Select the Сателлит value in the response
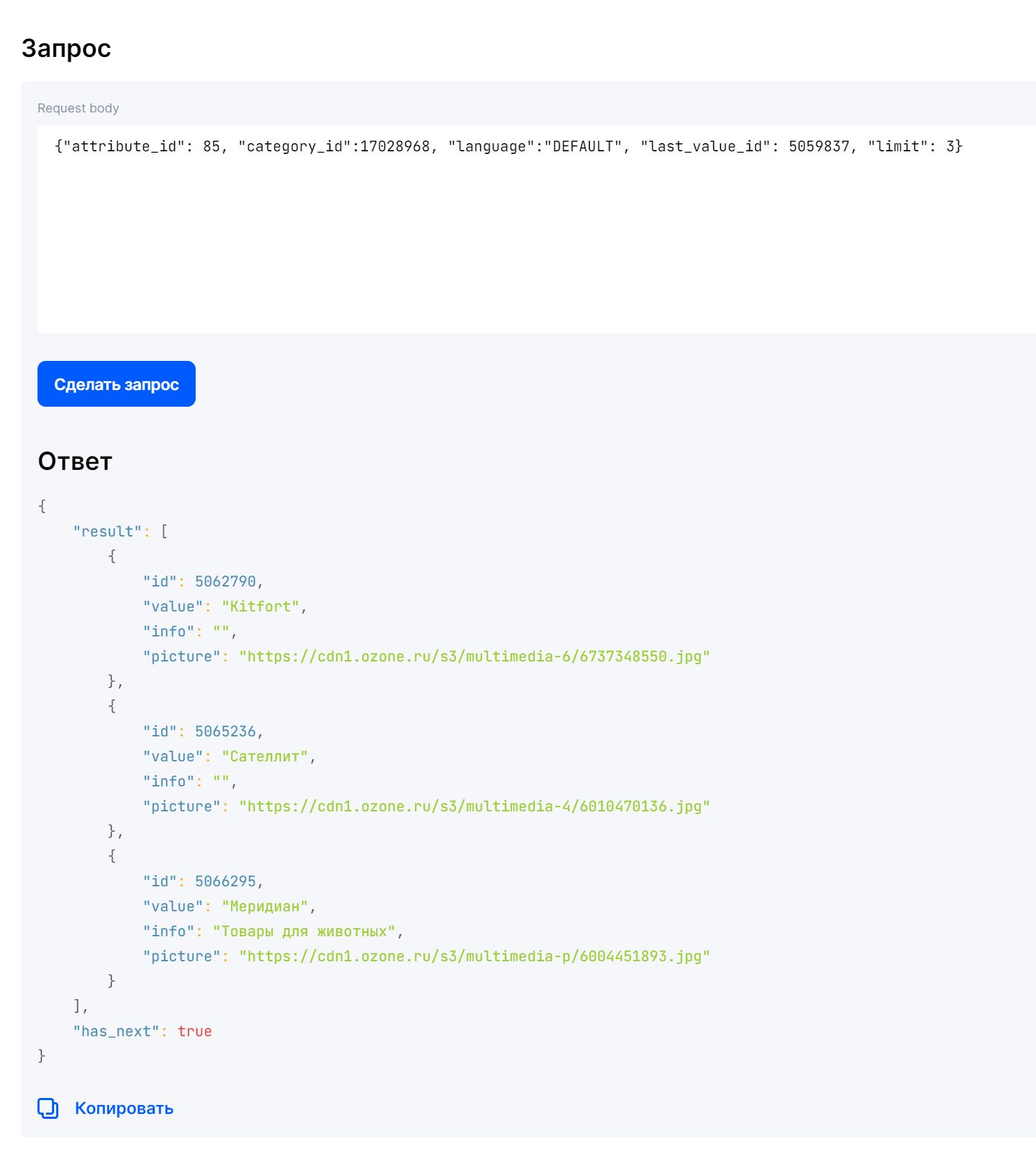1036x1157 pixels. click(267, 756)
